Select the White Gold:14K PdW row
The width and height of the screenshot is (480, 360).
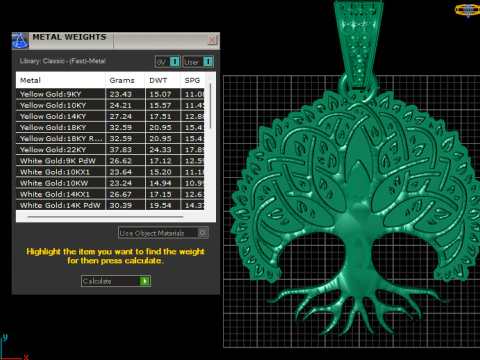[110, 205]
